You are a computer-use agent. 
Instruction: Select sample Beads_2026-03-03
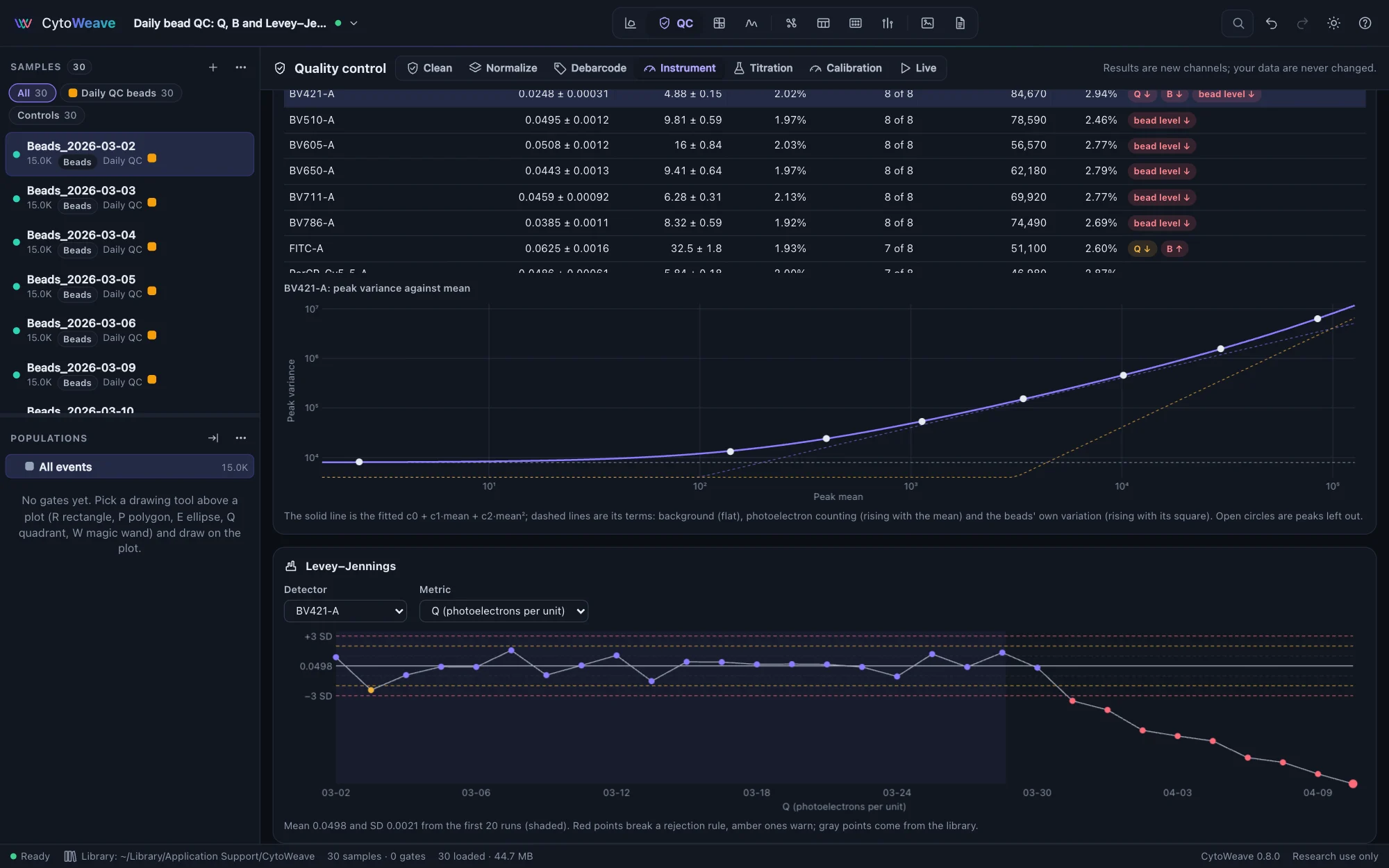130,198
